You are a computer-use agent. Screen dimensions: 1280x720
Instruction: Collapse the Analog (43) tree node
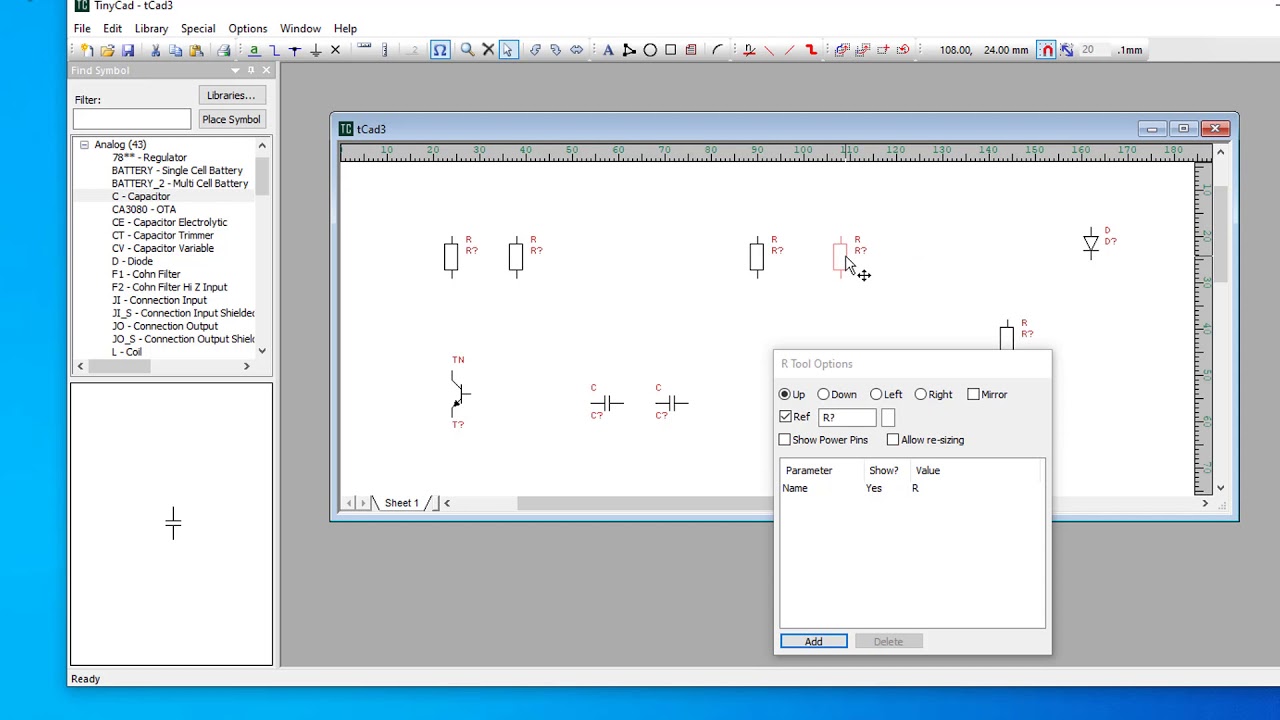coord(84,145)
